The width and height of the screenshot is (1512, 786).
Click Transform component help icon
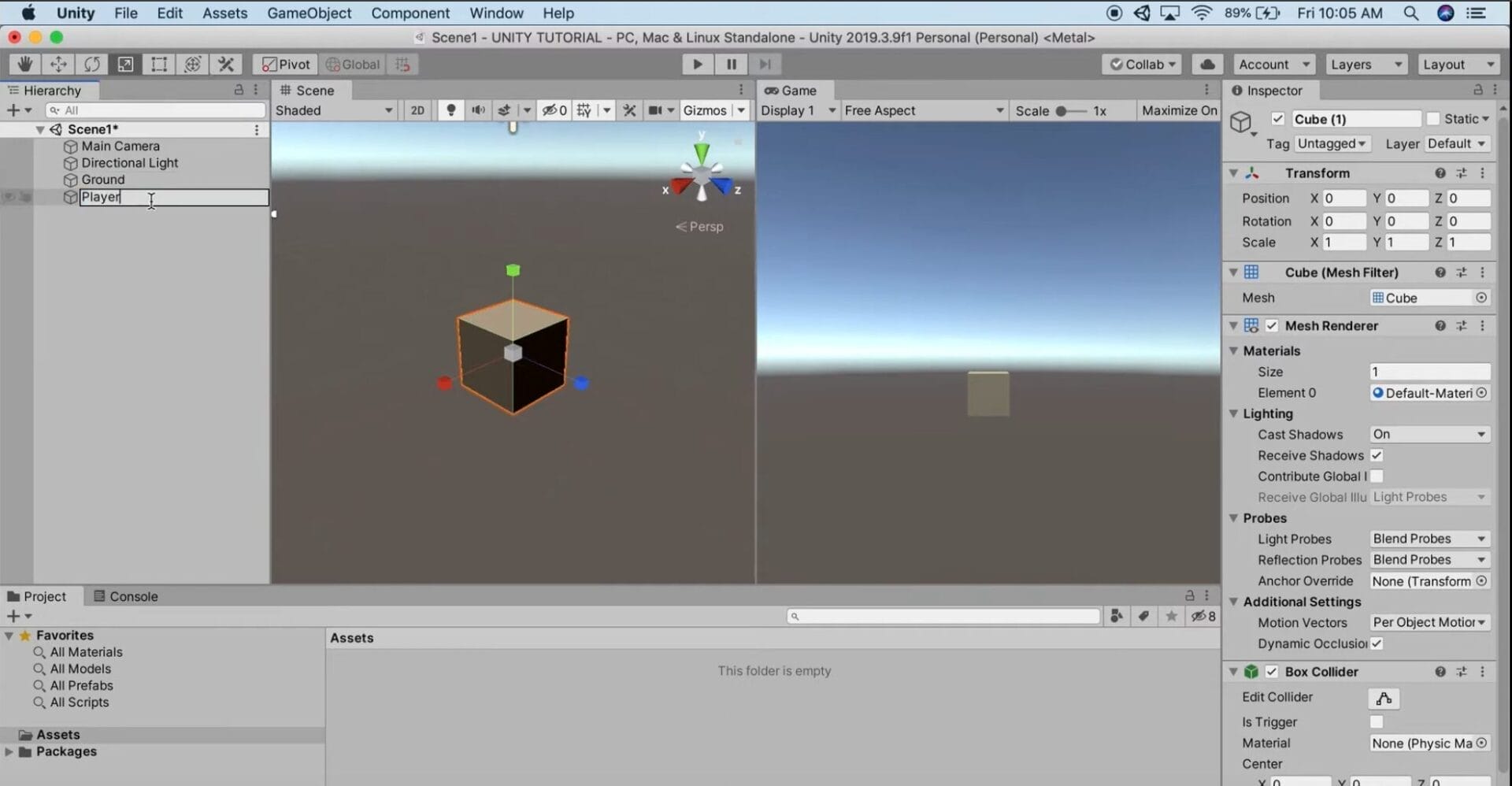click(1440, 173)
